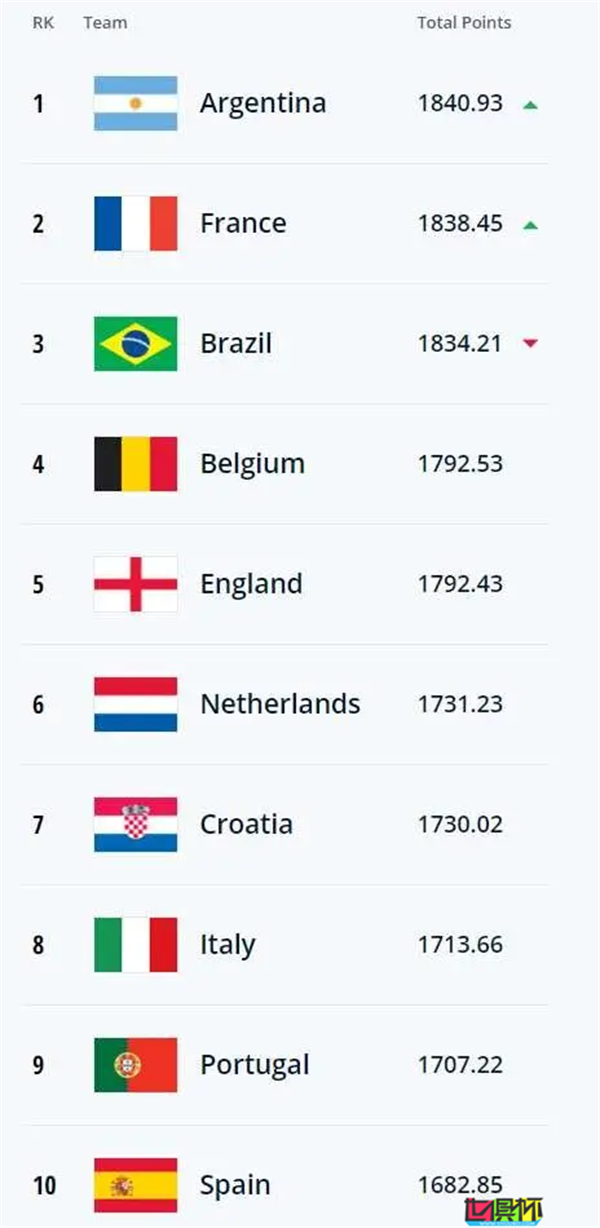Click green up arrow beside France points
This screenshot has width=600, height=1228.
tap(530, 224)
